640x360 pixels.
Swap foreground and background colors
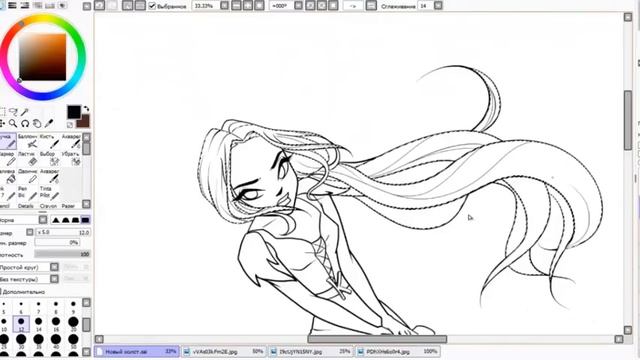click(x=86, y=109)
